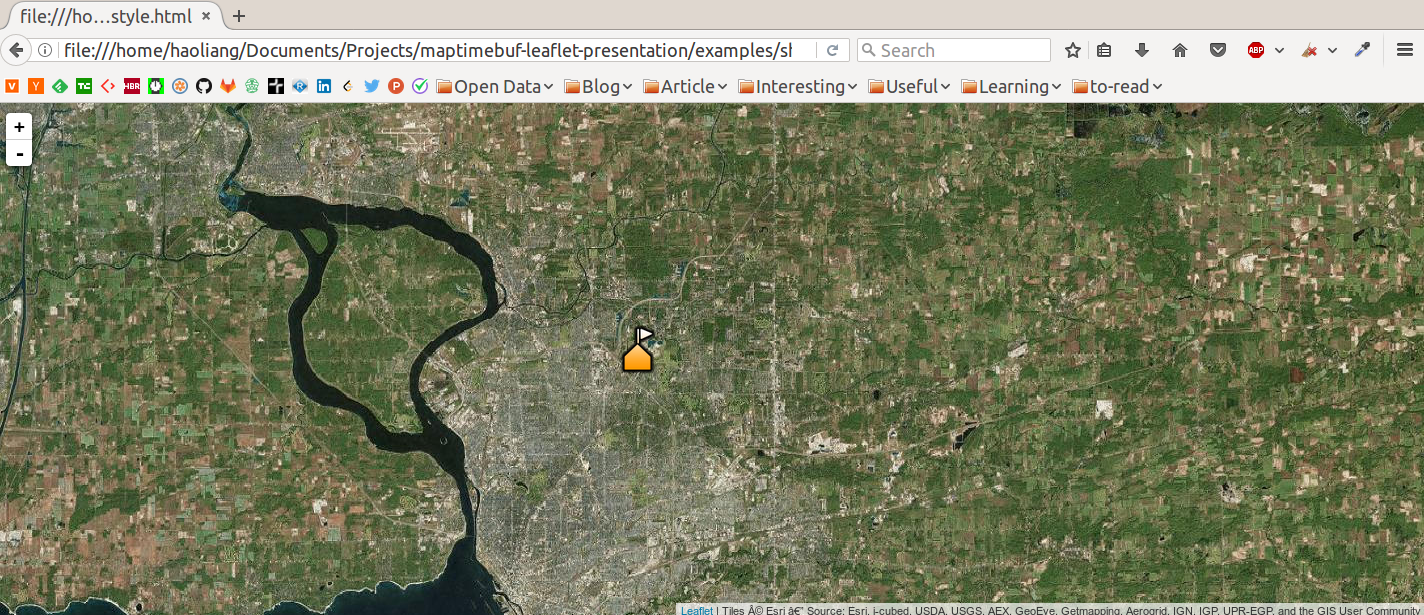Click inside the Search box
The height and width of the screenshot is (615, 1424).
pos(954,50)
